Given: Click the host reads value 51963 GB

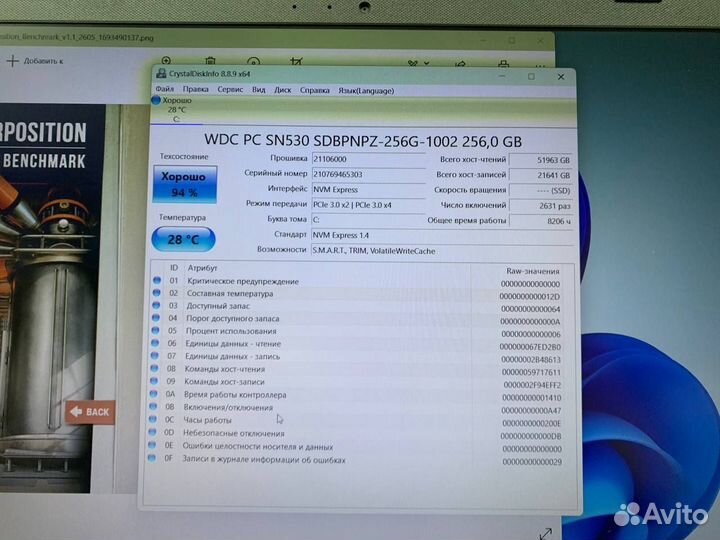Looking at the screenshot, I should [541, 160].
